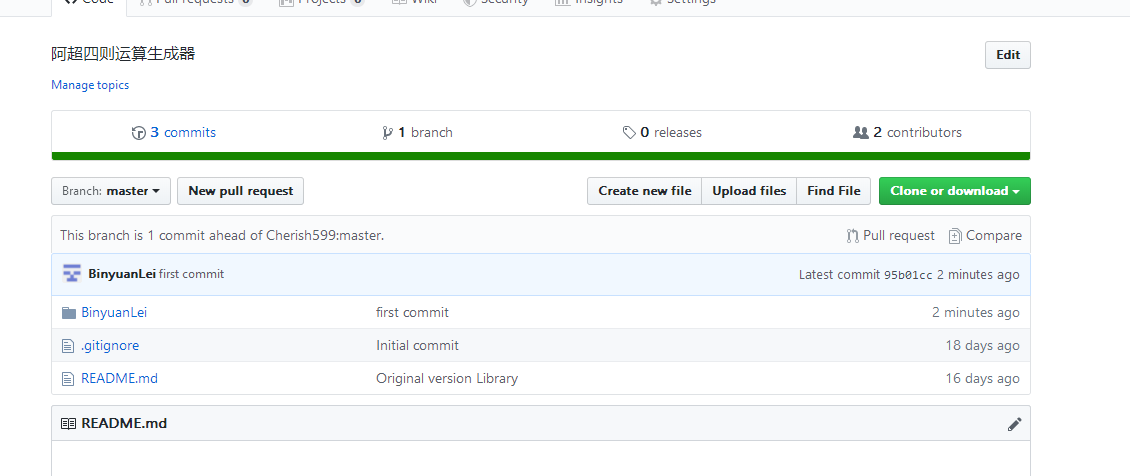Click the BinyuanLei folder icon
Viewport: 1130px width, 476px height.
pyautogui.click(x=68, y=313)
